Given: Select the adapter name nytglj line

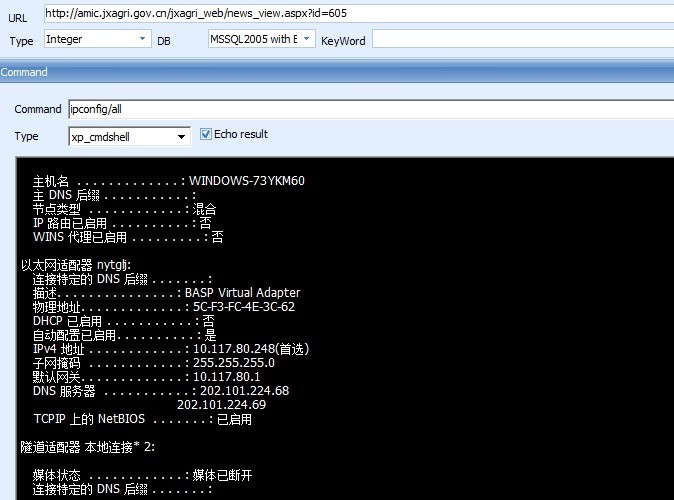Looking at the screenshot, I should [76, 265].
